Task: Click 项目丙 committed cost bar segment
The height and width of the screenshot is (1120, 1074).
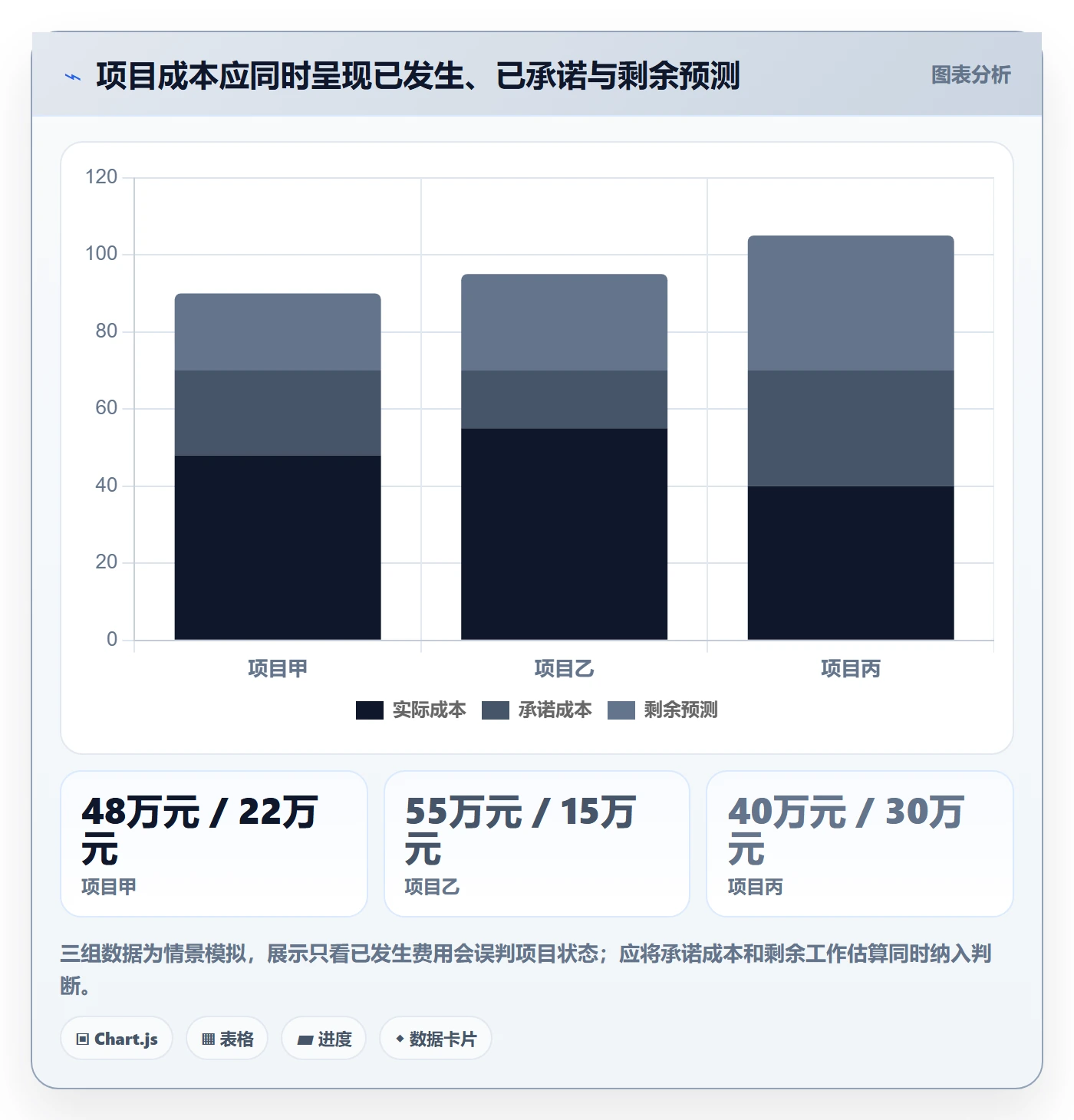Action: [851, 429]
